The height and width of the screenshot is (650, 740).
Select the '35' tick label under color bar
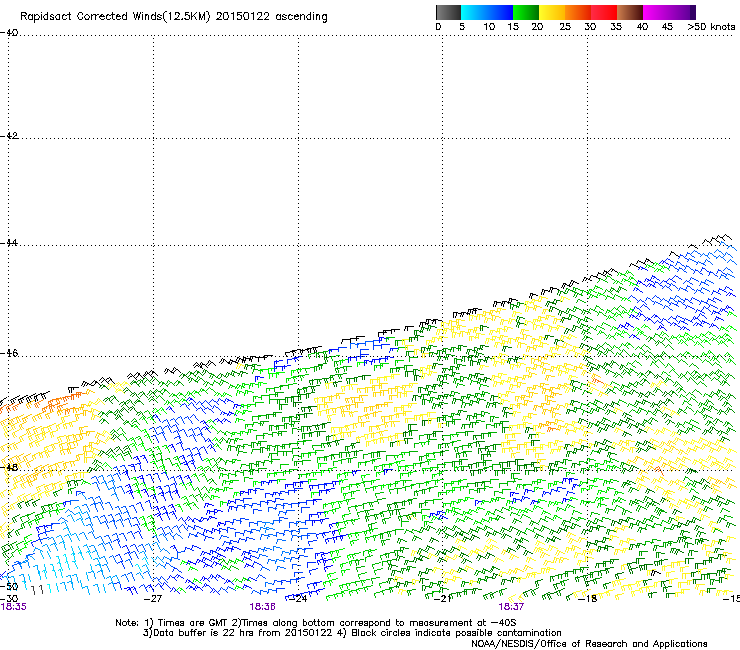click(616, 27)
